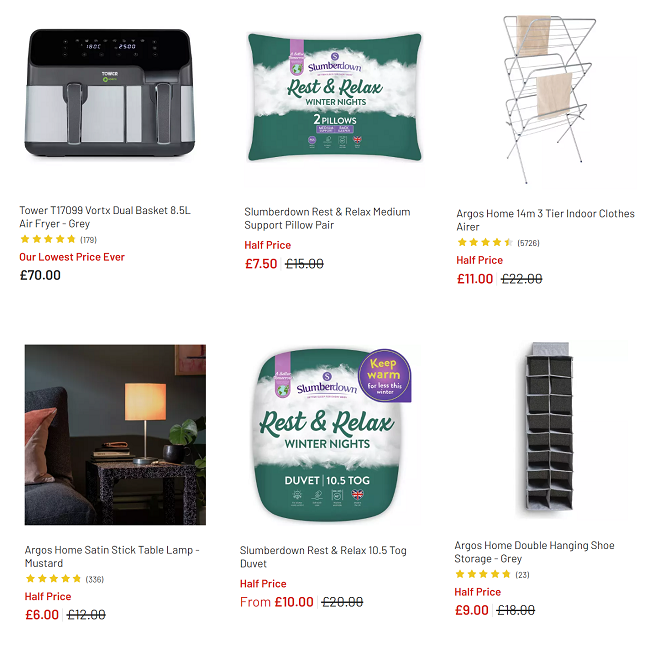Image resolution: width=650 pixels, height=649 pixels.
Task: Click the Our Lowest Price Ever label
Action: click(x=72, y=257)
